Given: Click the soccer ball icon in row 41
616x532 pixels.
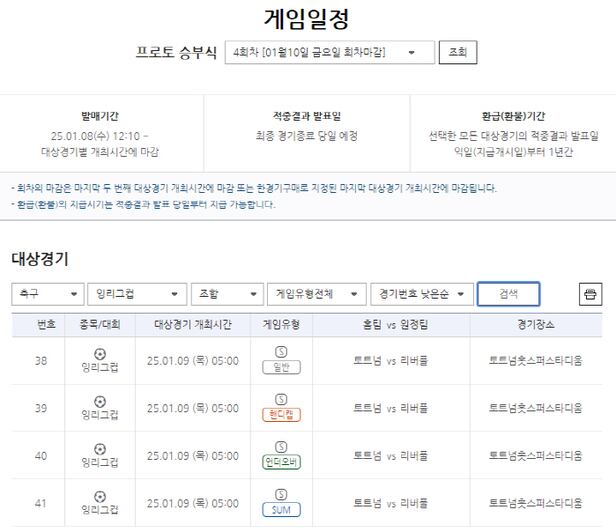Looking at the screenshot, I should pos(99,496).
